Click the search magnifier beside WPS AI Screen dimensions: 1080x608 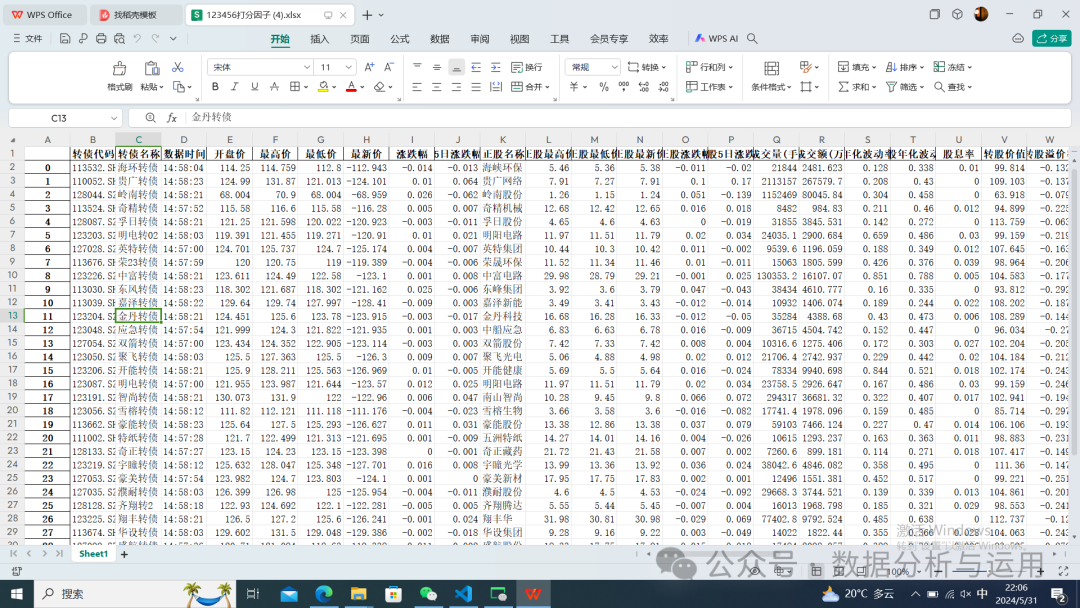click(752, 39)
